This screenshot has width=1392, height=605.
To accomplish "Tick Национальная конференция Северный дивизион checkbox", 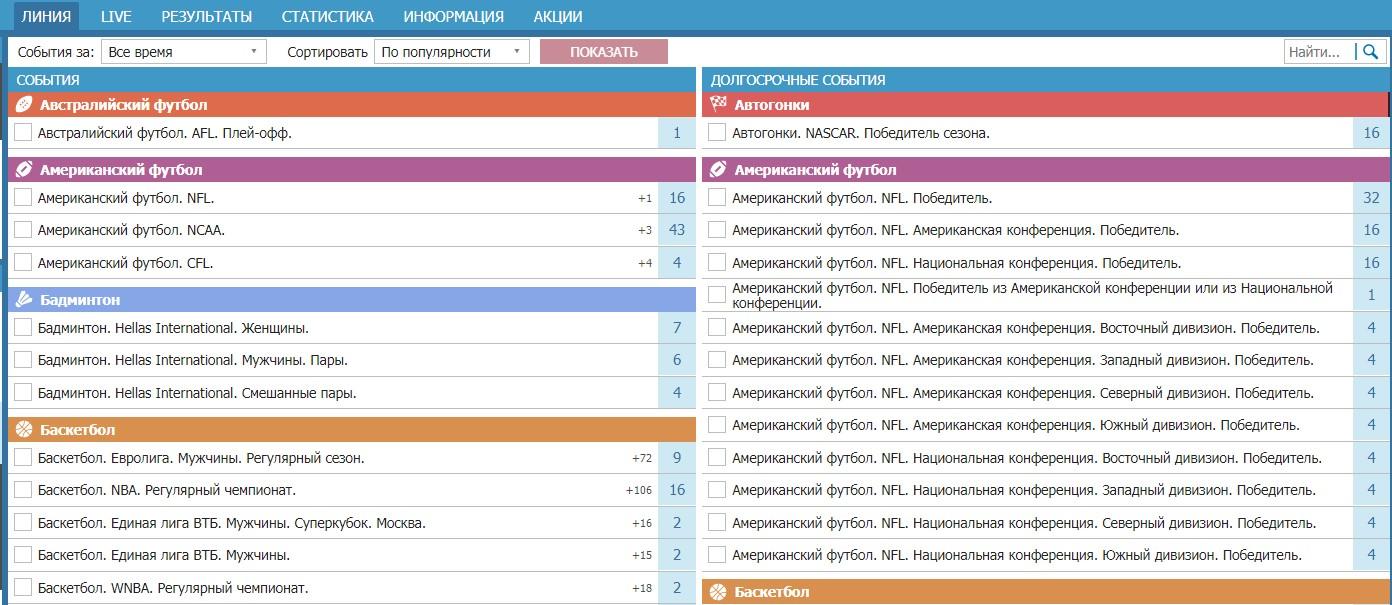I will (x=717, y=523).
